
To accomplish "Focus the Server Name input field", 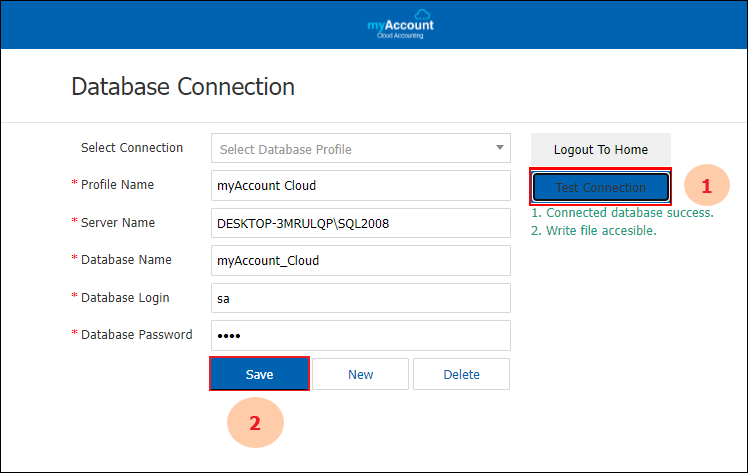I will coord(361,223).
